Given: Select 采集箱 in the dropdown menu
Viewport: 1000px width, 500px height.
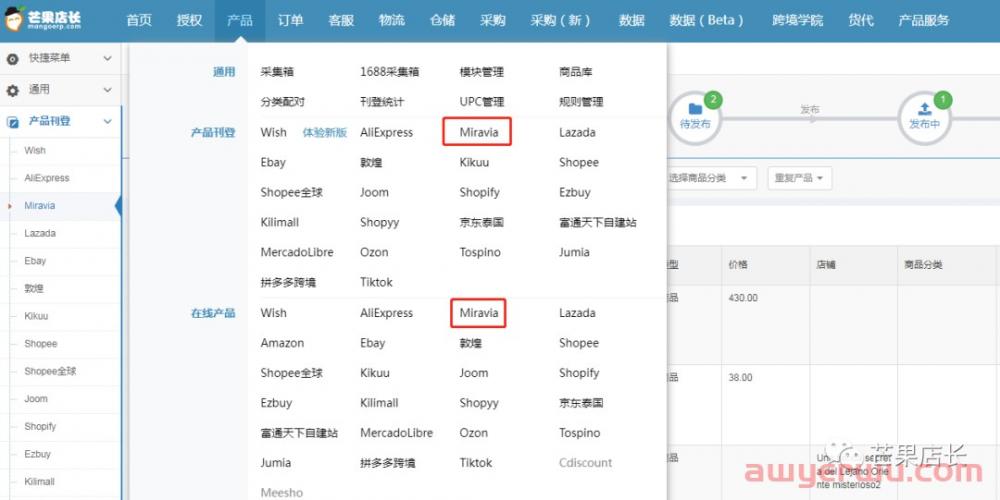Looking at the screenshot, I should point(277,72).
